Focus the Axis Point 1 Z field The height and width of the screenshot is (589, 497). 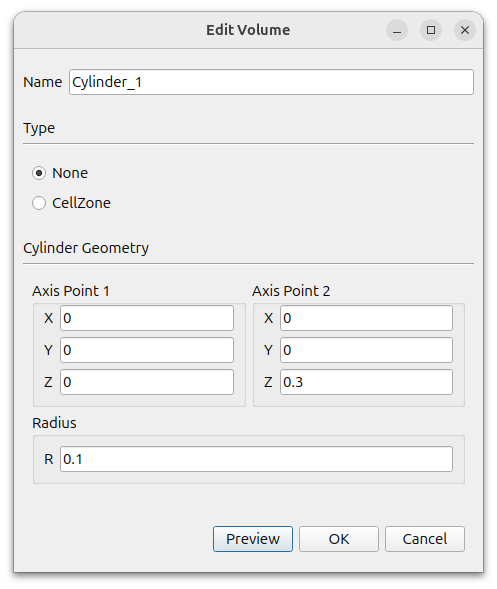[x=147, y=382]
